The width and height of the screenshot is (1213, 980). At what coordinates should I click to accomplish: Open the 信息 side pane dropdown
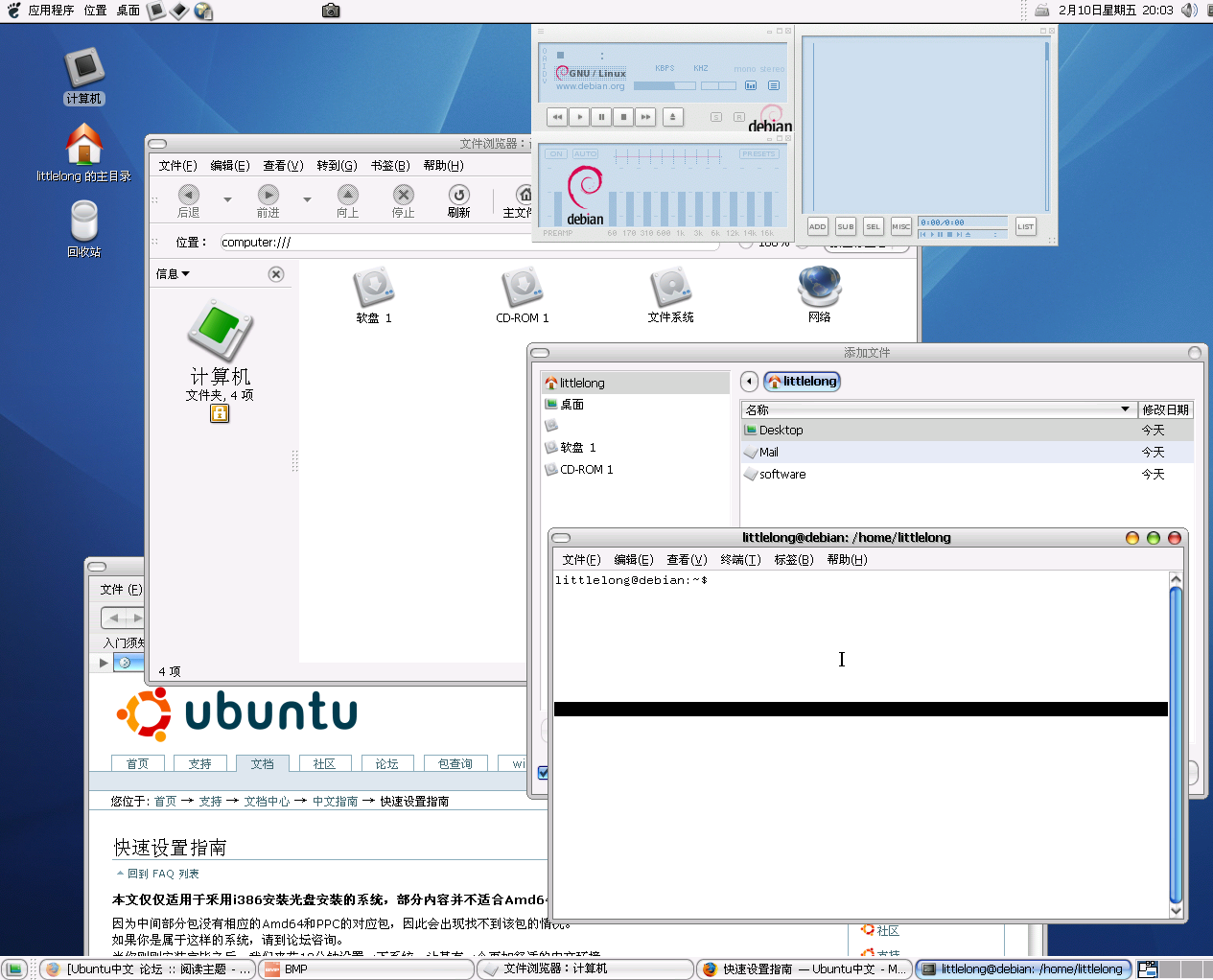tap(174, 274)
